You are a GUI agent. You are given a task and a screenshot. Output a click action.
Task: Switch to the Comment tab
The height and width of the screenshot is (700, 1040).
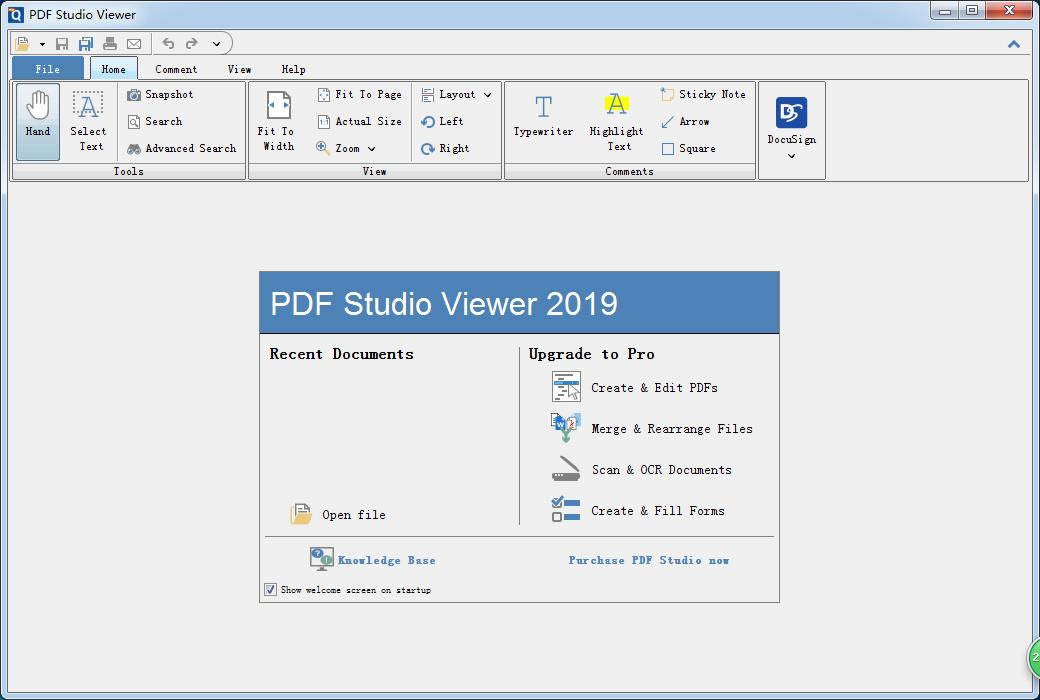(x=176, y=69)
